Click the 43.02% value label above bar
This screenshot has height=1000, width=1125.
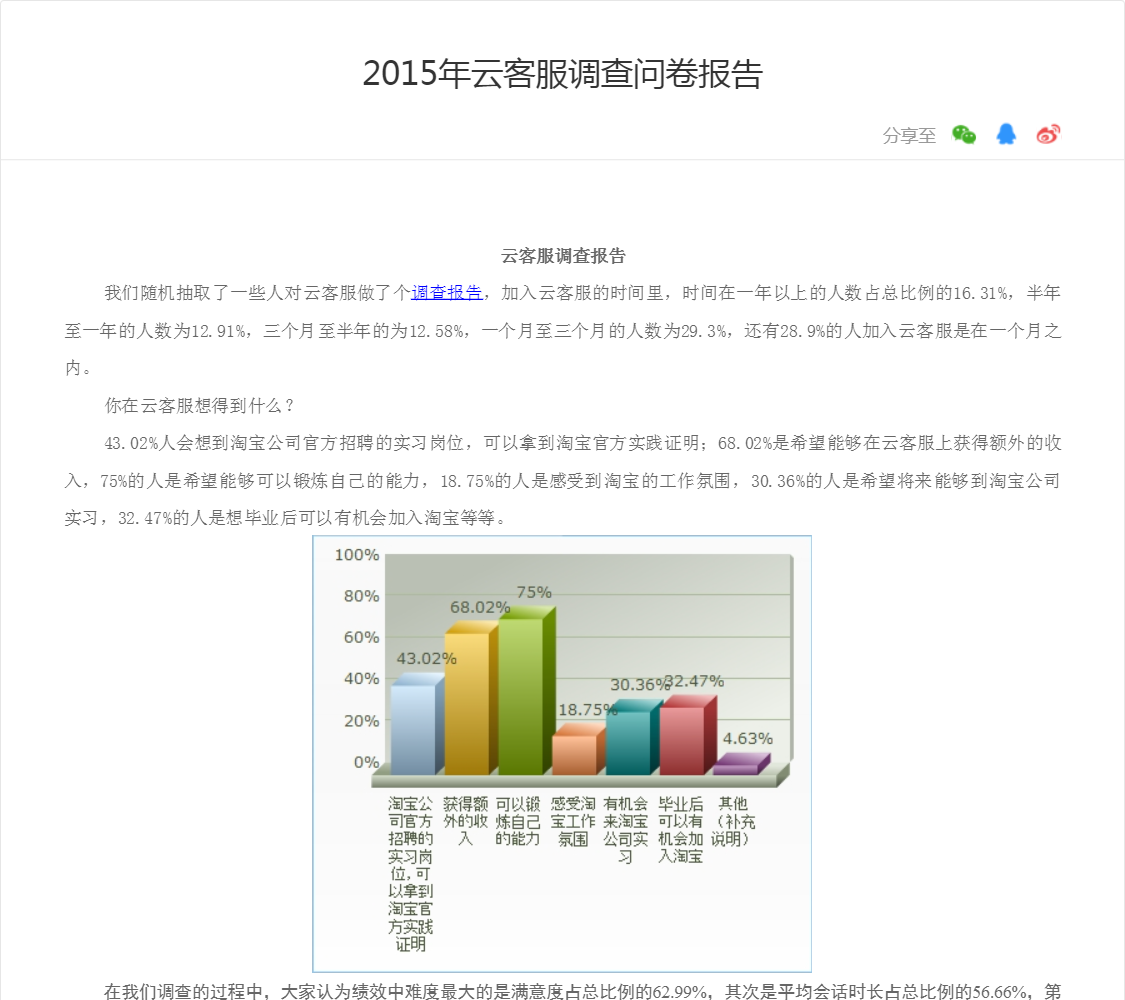[x=426, y=658]
